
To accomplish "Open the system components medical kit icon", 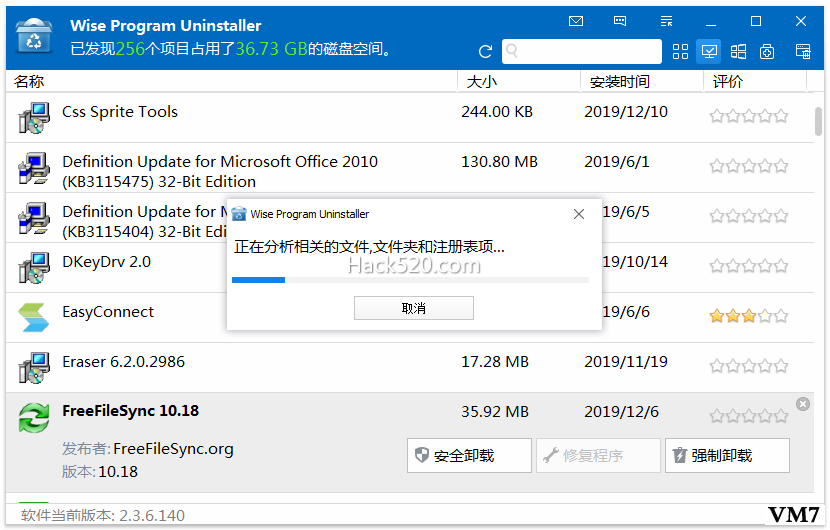I will point(767,51).
